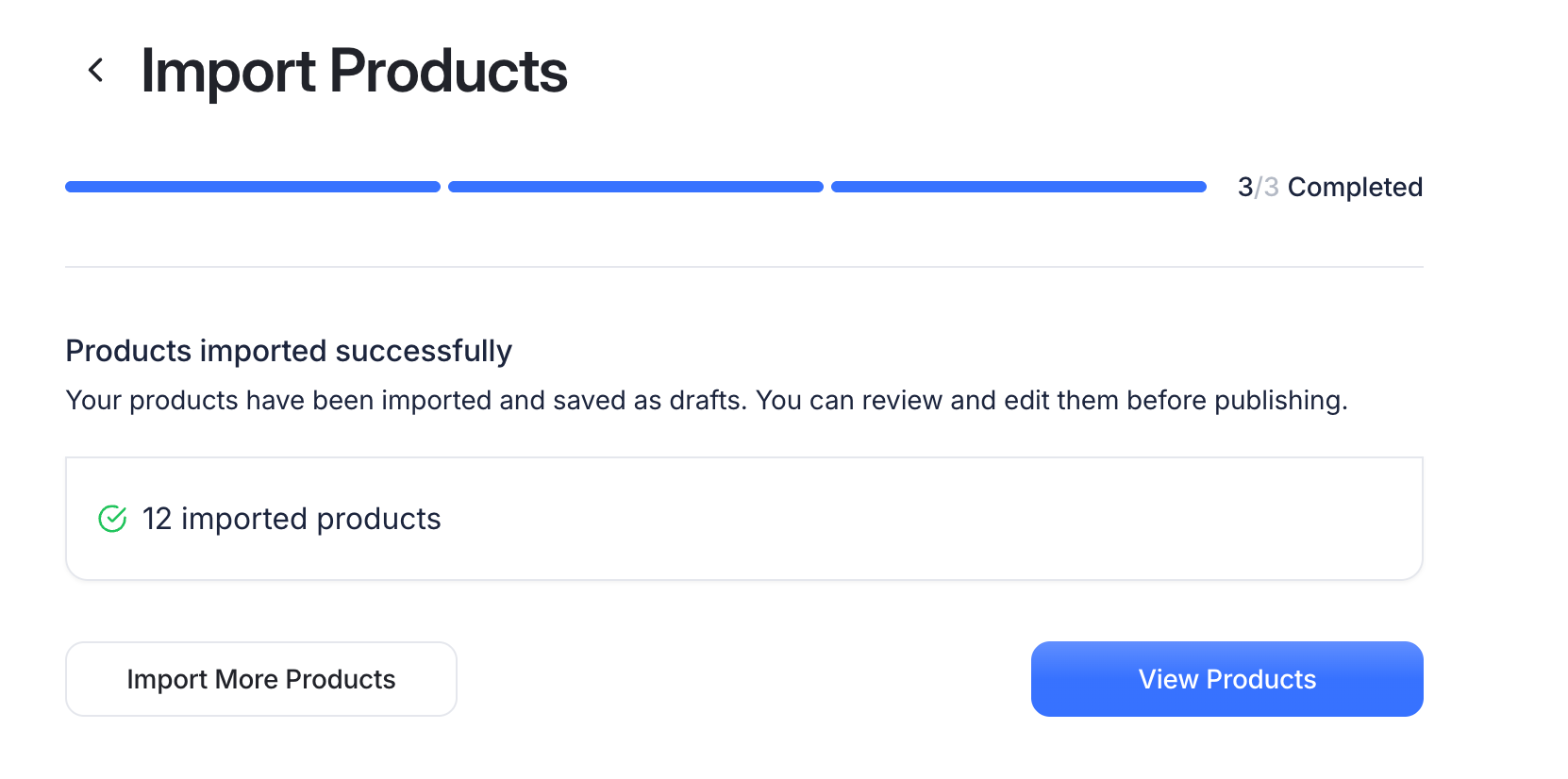Click the horizontal divider below progress bar
This screenshot has width=1568, height=779.
pyautogui.click(x=743, y=267)
